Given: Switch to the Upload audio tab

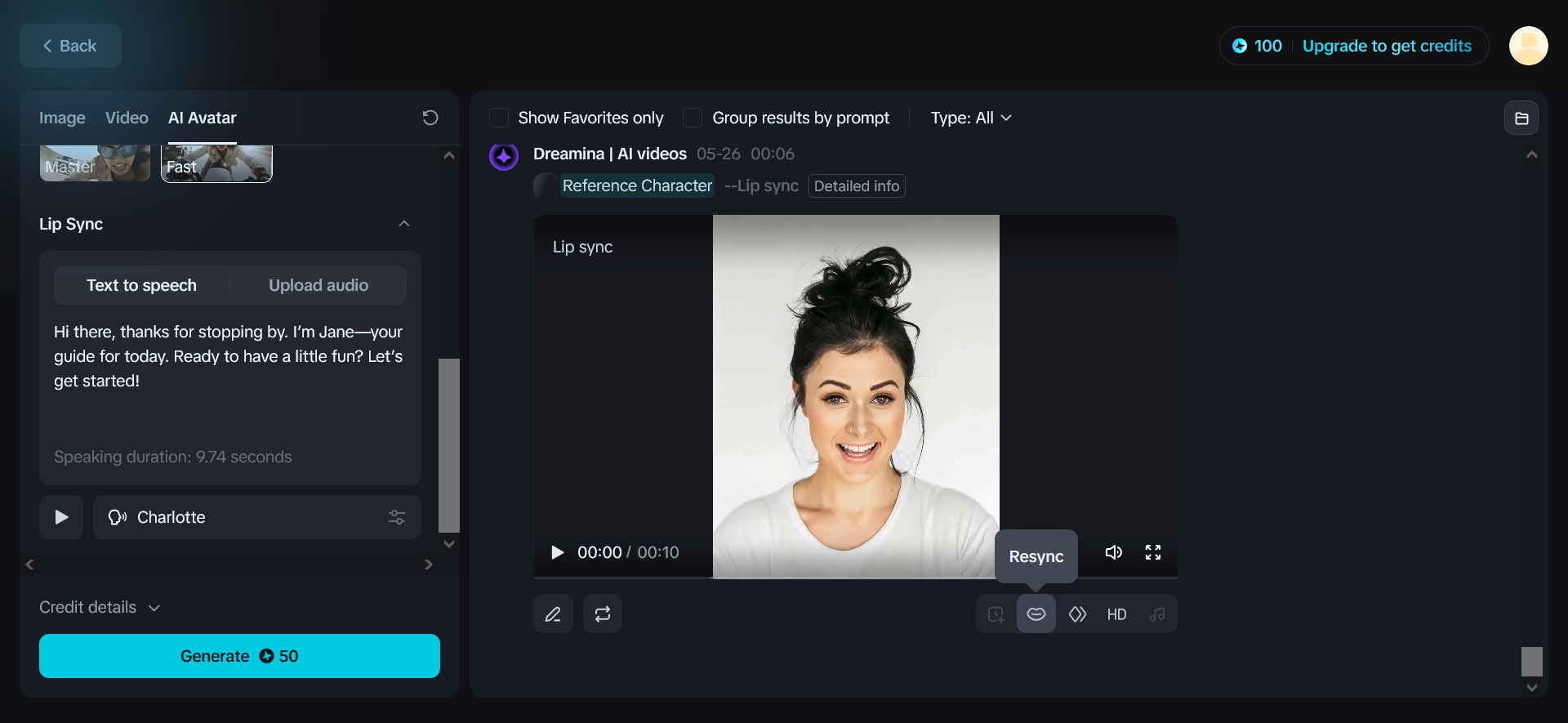Looking at the screenshot, I should click(318, 285).
